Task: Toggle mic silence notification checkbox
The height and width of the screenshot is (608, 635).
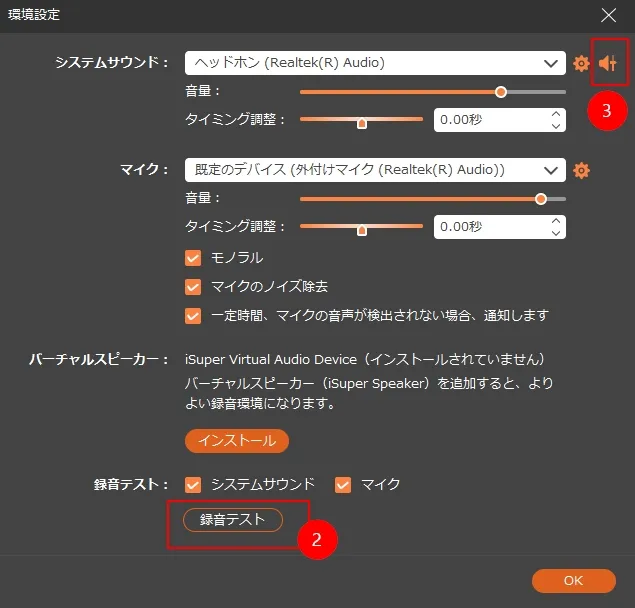Action: pos(193,316)
